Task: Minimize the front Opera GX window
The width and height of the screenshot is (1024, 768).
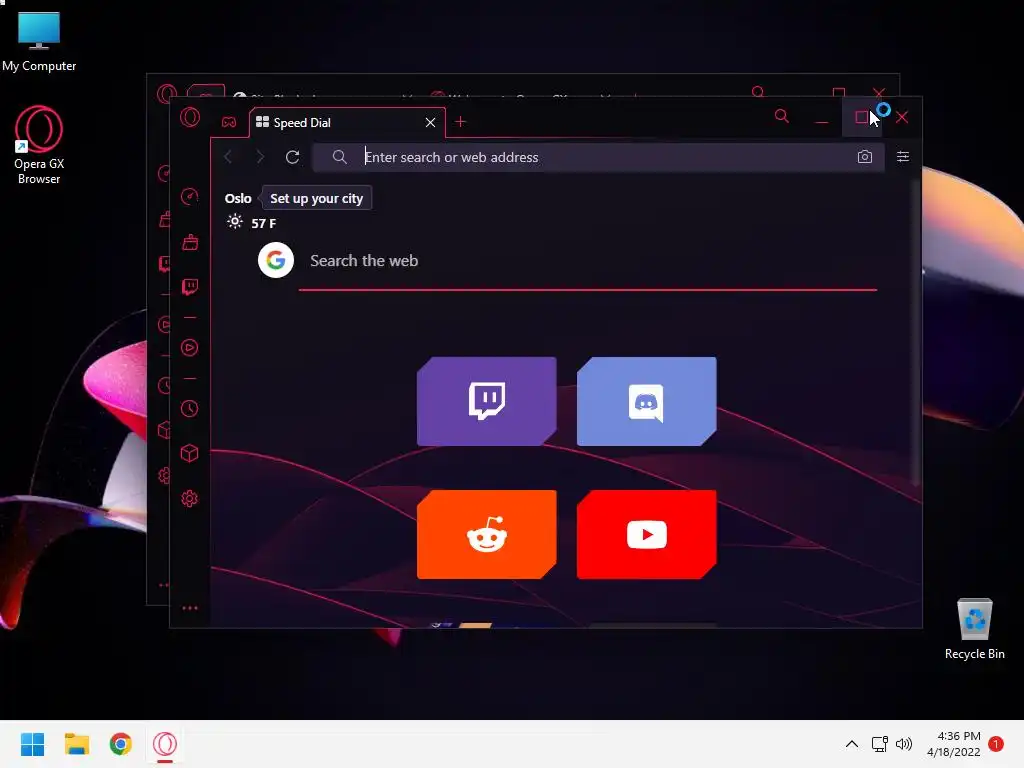Action: coord(822,118)
